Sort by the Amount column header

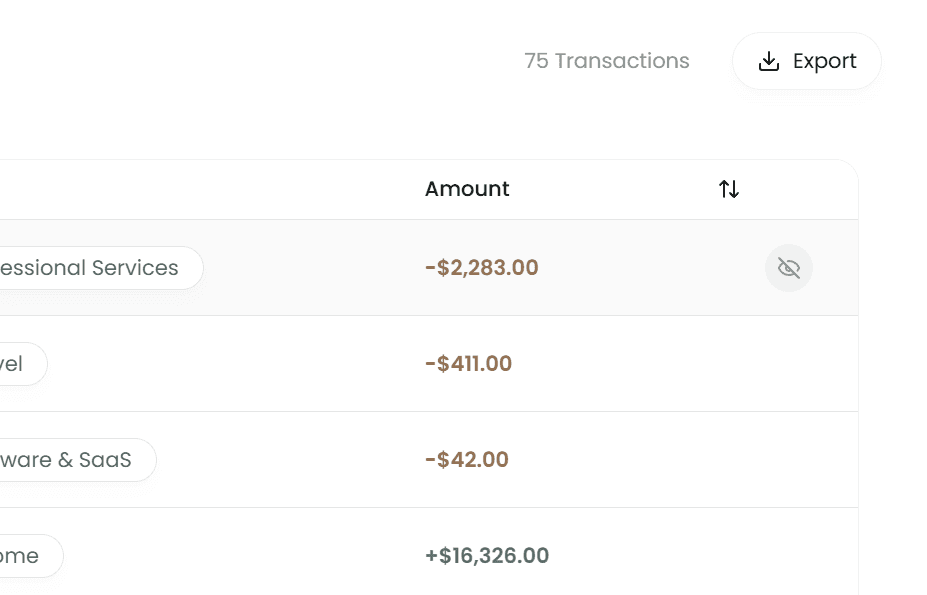point(467,189)
